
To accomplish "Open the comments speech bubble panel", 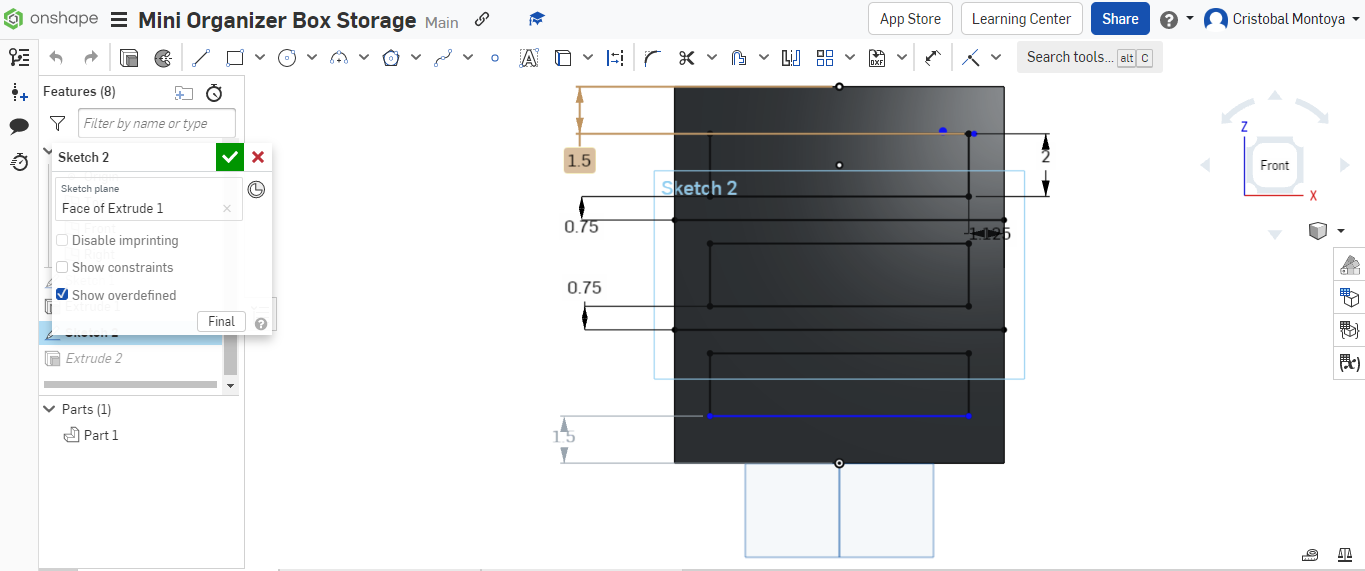I will pyautogui.click(x=18, y=126).
